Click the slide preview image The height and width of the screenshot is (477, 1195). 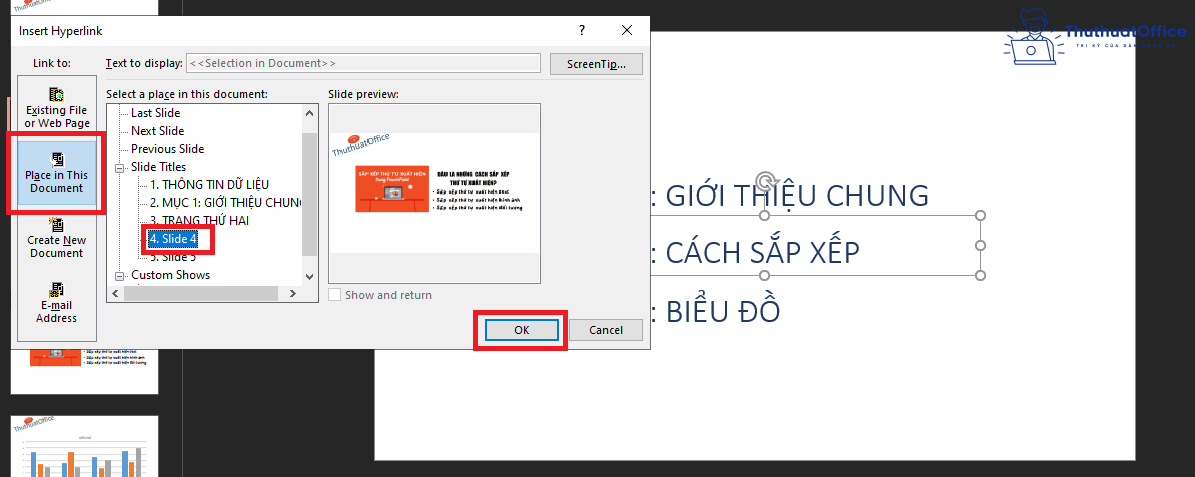click(434, 194)
